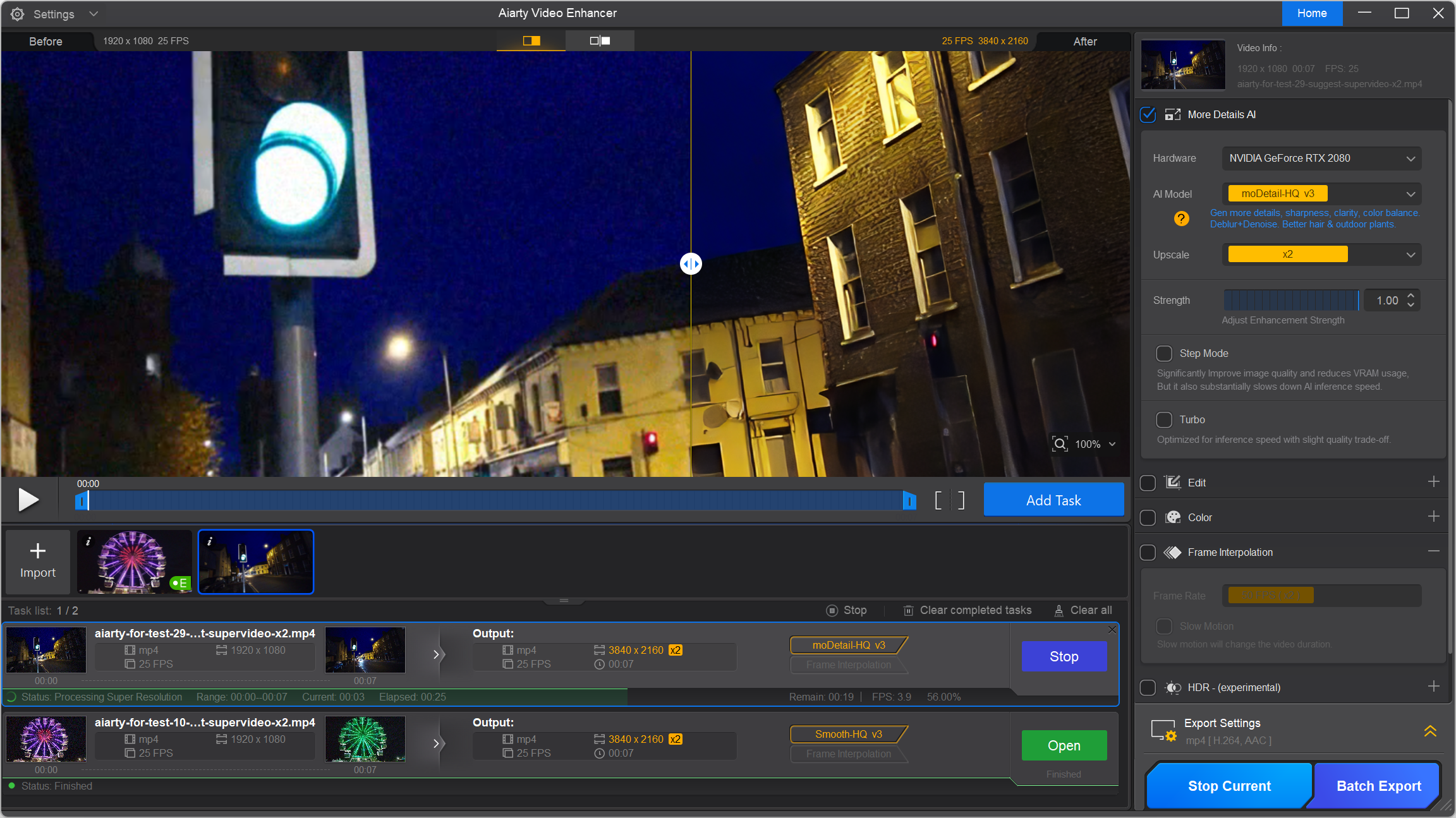Tick the Frame Interpolation checkbox
Image resolution: width=1456 pixels, height=818 pixels.
1148,553
